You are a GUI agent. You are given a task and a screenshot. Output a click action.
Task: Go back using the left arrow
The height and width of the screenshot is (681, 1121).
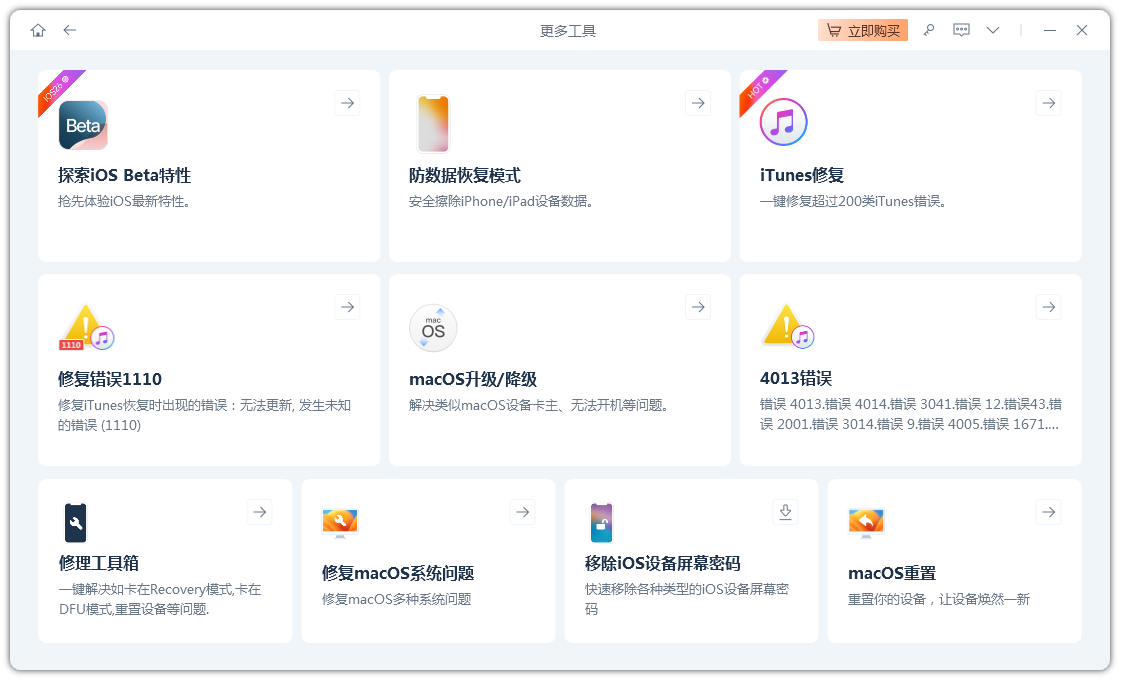coord(69,30)
